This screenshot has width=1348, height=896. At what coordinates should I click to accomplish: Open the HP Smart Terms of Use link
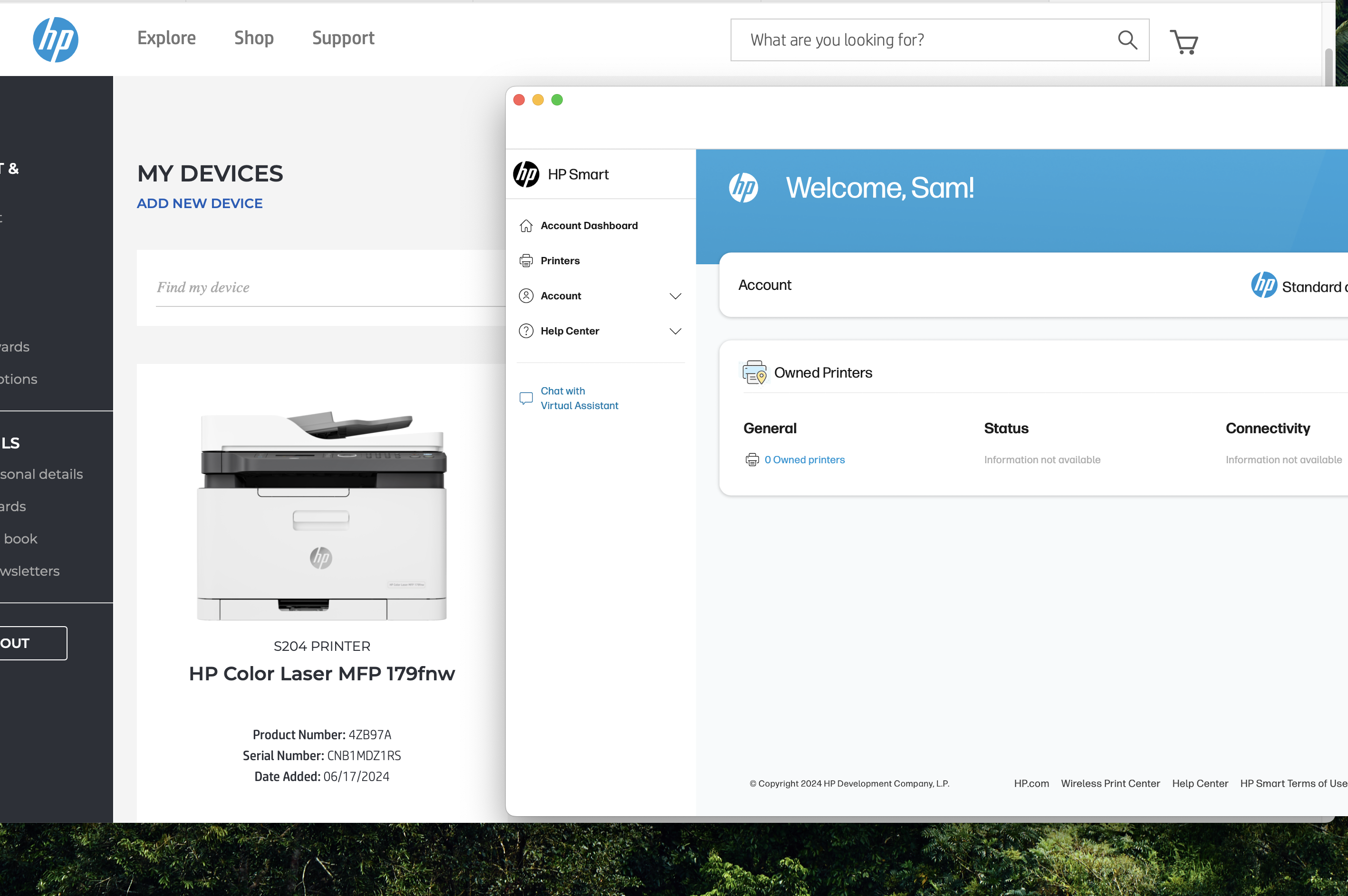1293,783
